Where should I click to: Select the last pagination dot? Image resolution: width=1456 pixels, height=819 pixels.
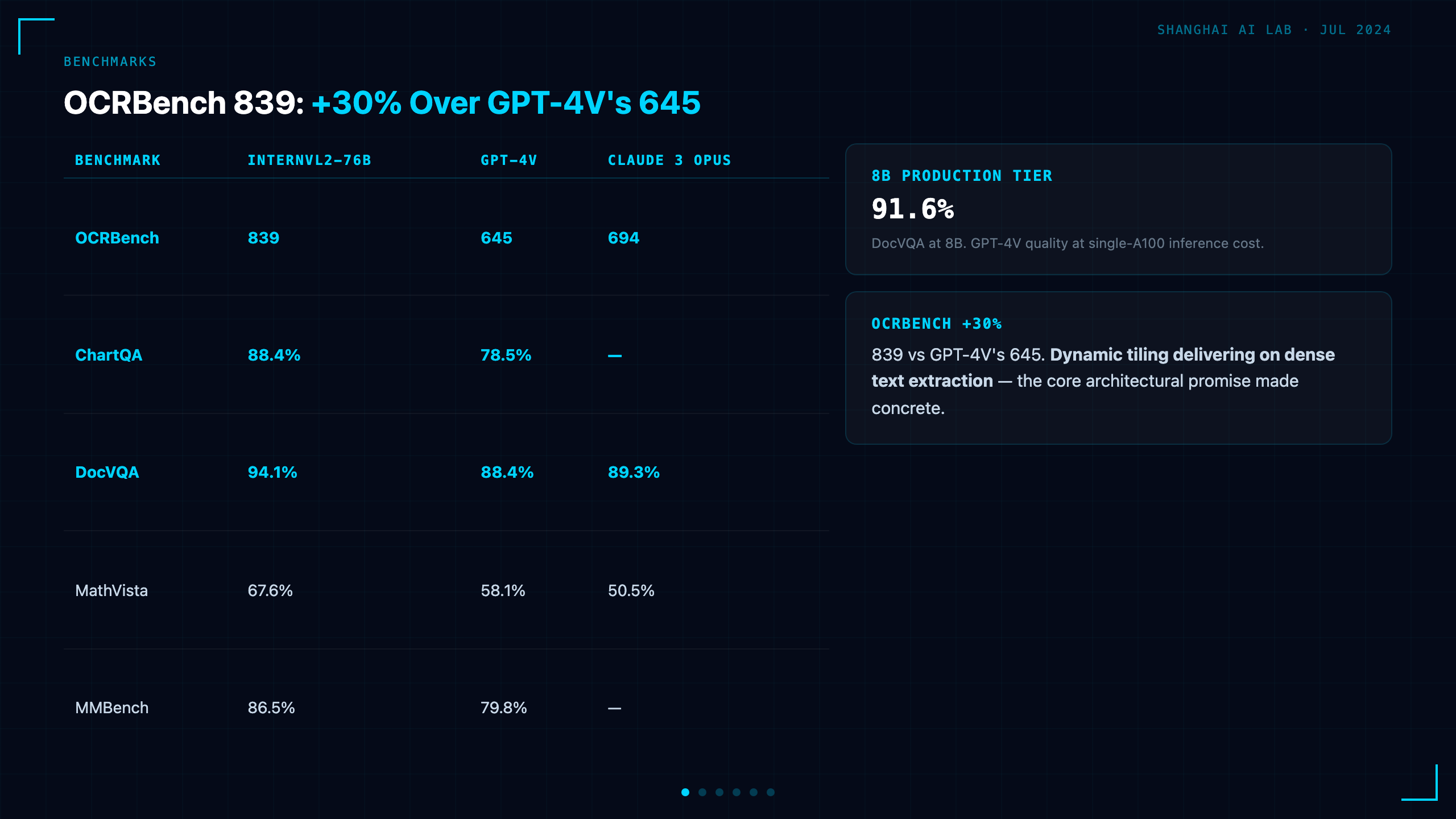771,792
